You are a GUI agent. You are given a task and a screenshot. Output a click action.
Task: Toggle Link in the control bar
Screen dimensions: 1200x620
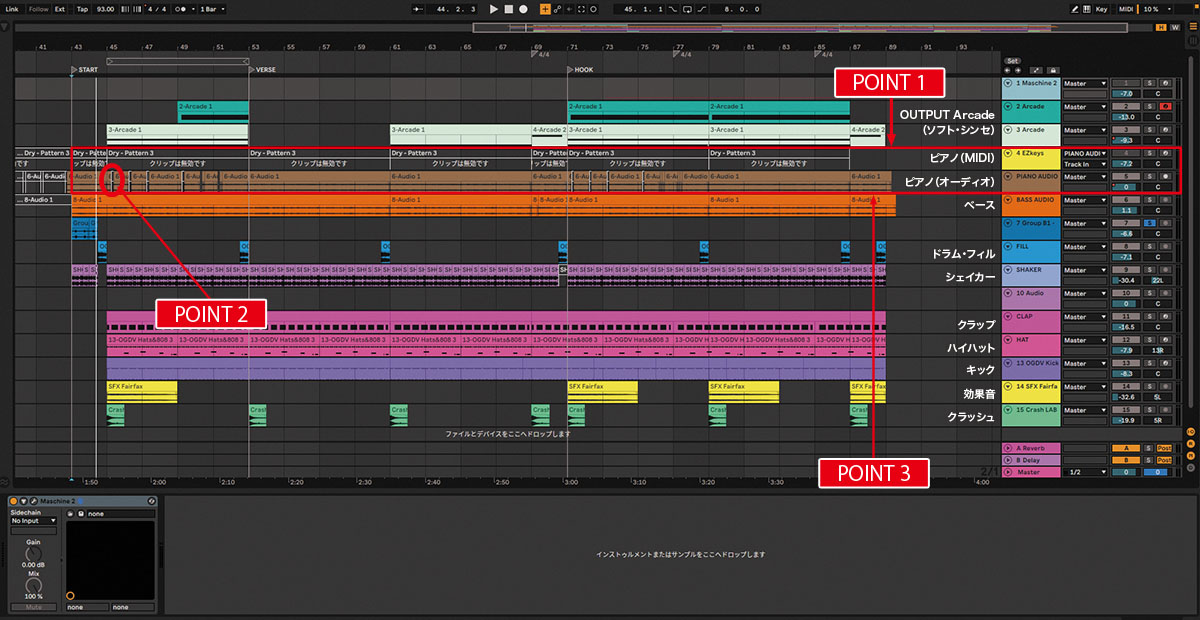click(12, 9)
